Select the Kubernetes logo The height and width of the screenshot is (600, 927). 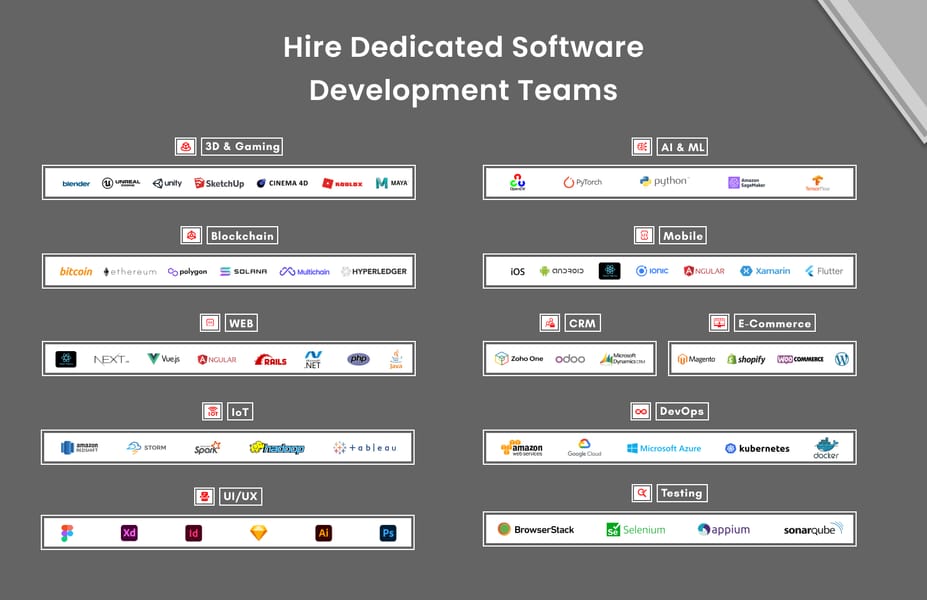coord(757,448)
